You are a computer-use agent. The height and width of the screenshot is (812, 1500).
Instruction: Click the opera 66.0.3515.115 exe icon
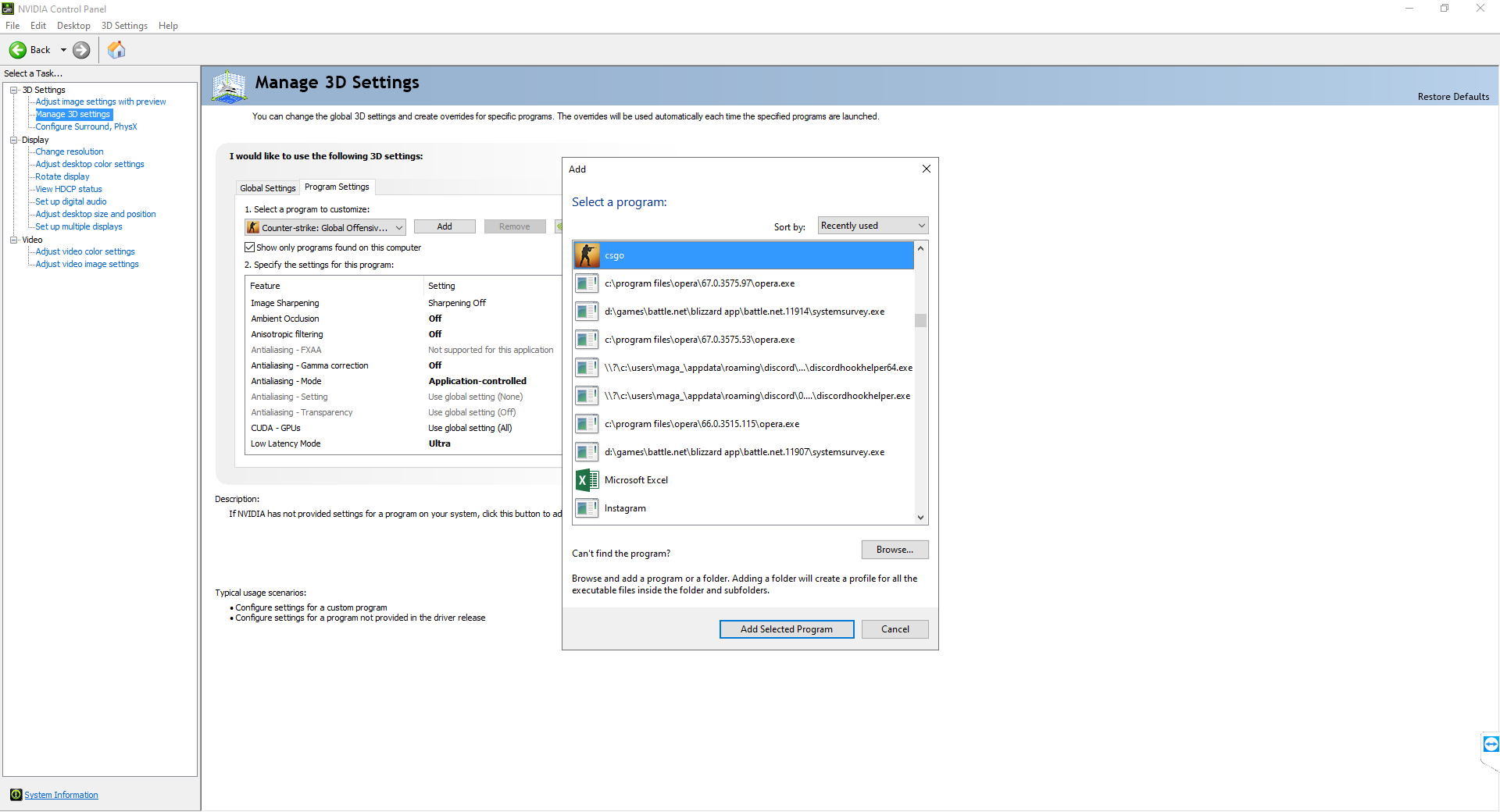click(x=587, y=424)
